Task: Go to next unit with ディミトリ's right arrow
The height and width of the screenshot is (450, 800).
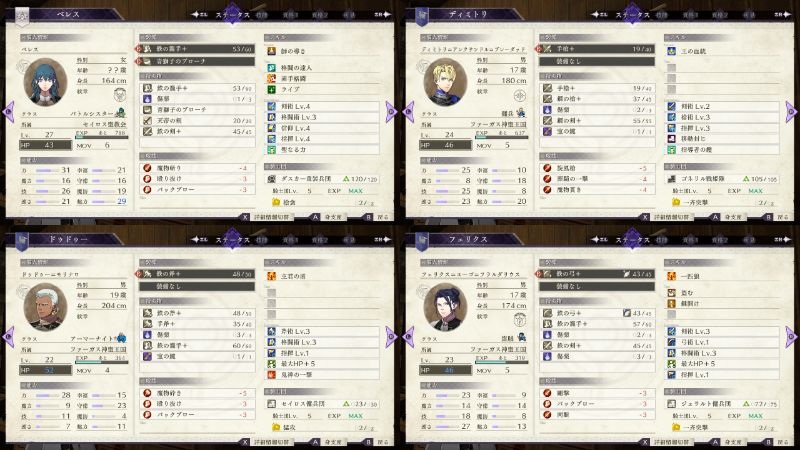Action: click(790, 112)
